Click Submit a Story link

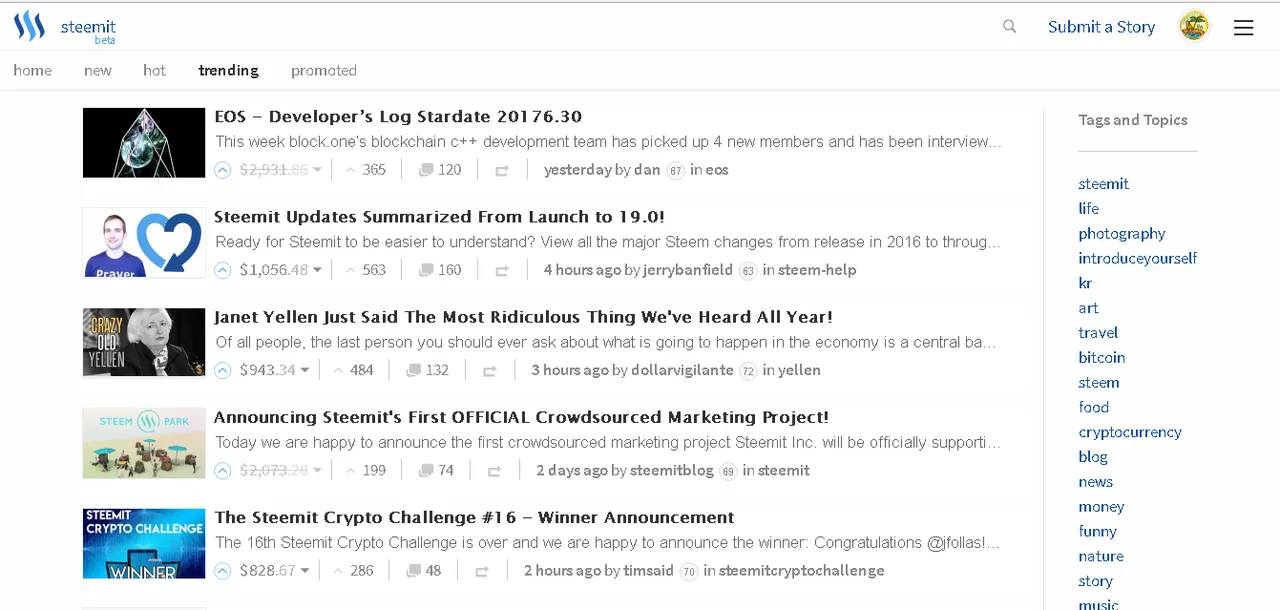[x=1101, y=27]
